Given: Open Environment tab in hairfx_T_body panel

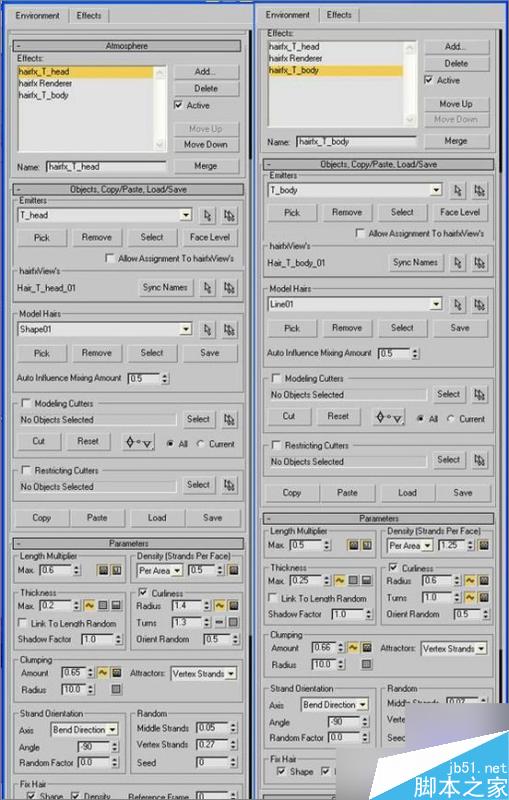Looking at the screenshot, I should [x=287, y=15].
